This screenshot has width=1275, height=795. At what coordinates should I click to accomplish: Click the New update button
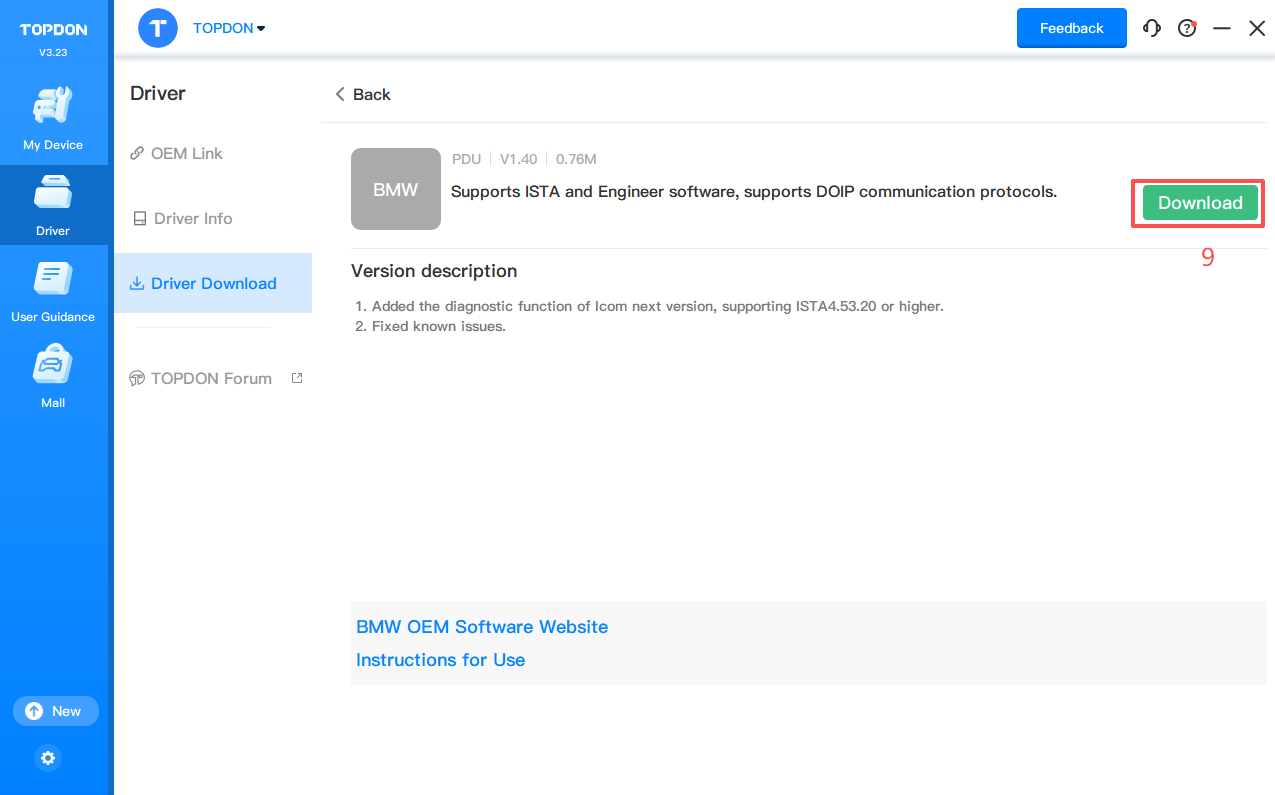coord(56,711)
